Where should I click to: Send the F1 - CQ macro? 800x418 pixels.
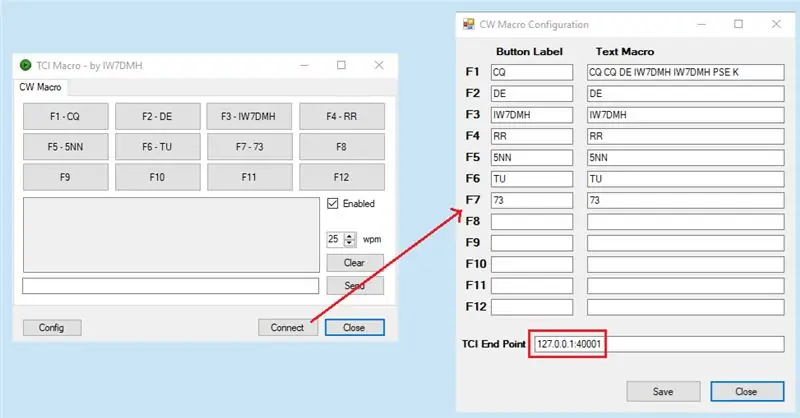65,116
